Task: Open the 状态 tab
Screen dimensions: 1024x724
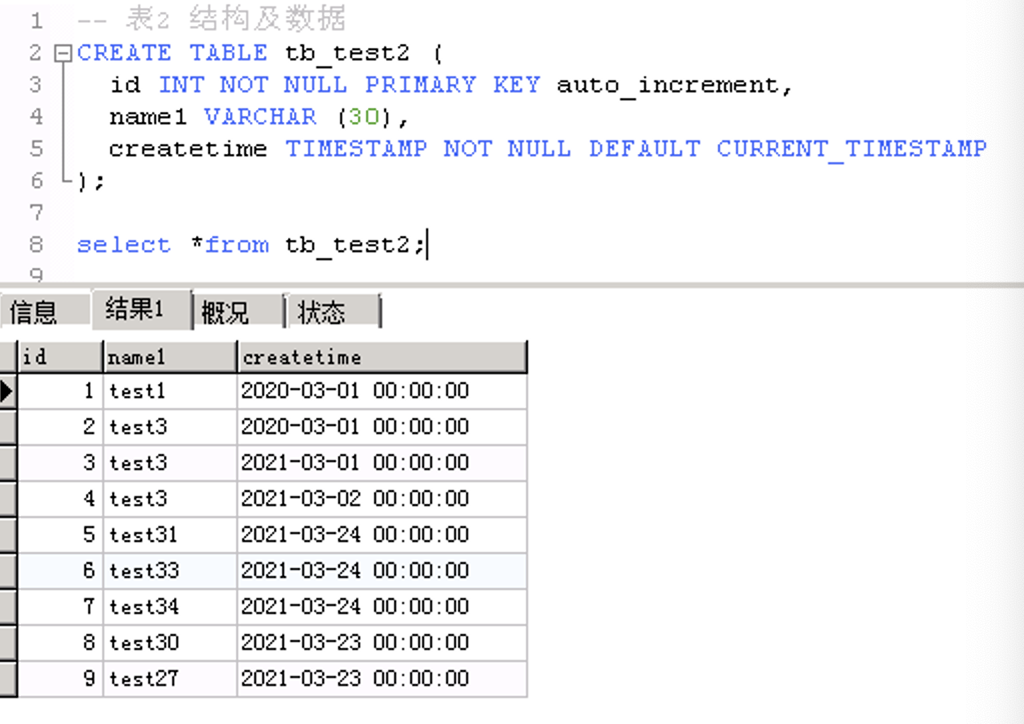Action: tap(333, 311)
